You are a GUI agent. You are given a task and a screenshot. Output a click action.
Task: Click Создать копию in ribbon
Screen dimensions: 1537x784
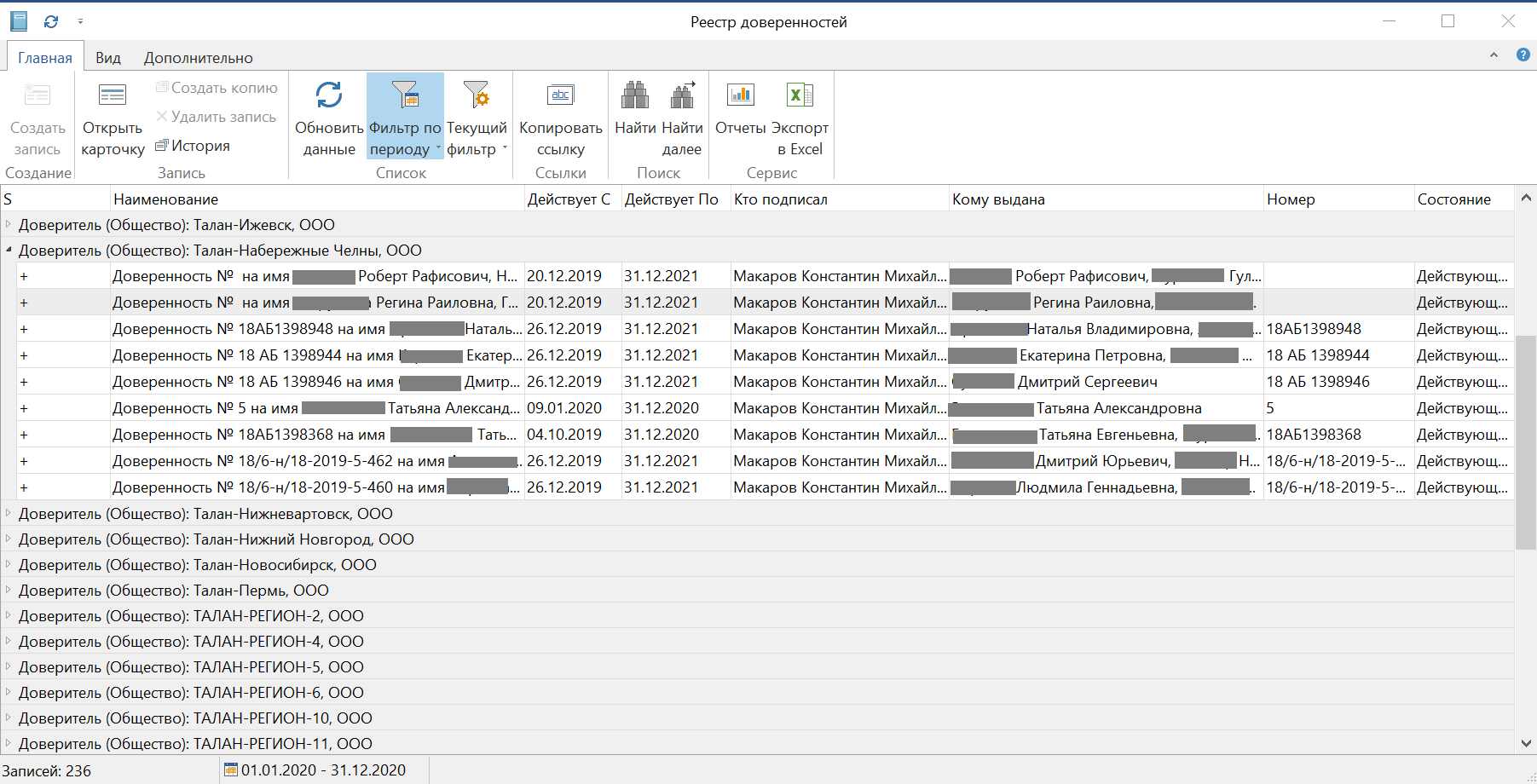tap(217, 88)
